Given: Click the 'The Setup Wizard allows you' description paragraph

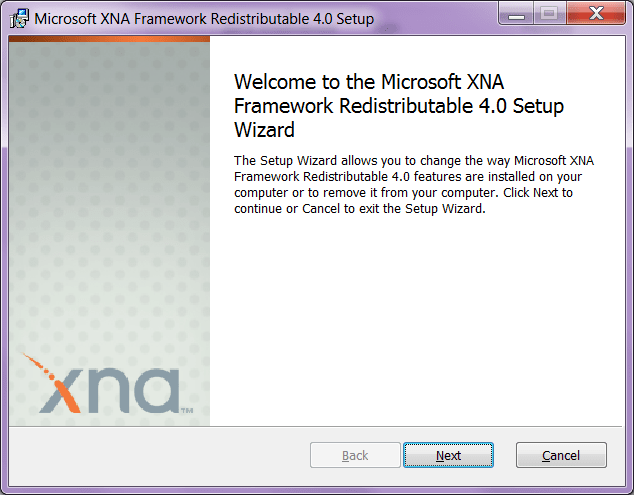Looking at the screenshot, I should (414, 184).
